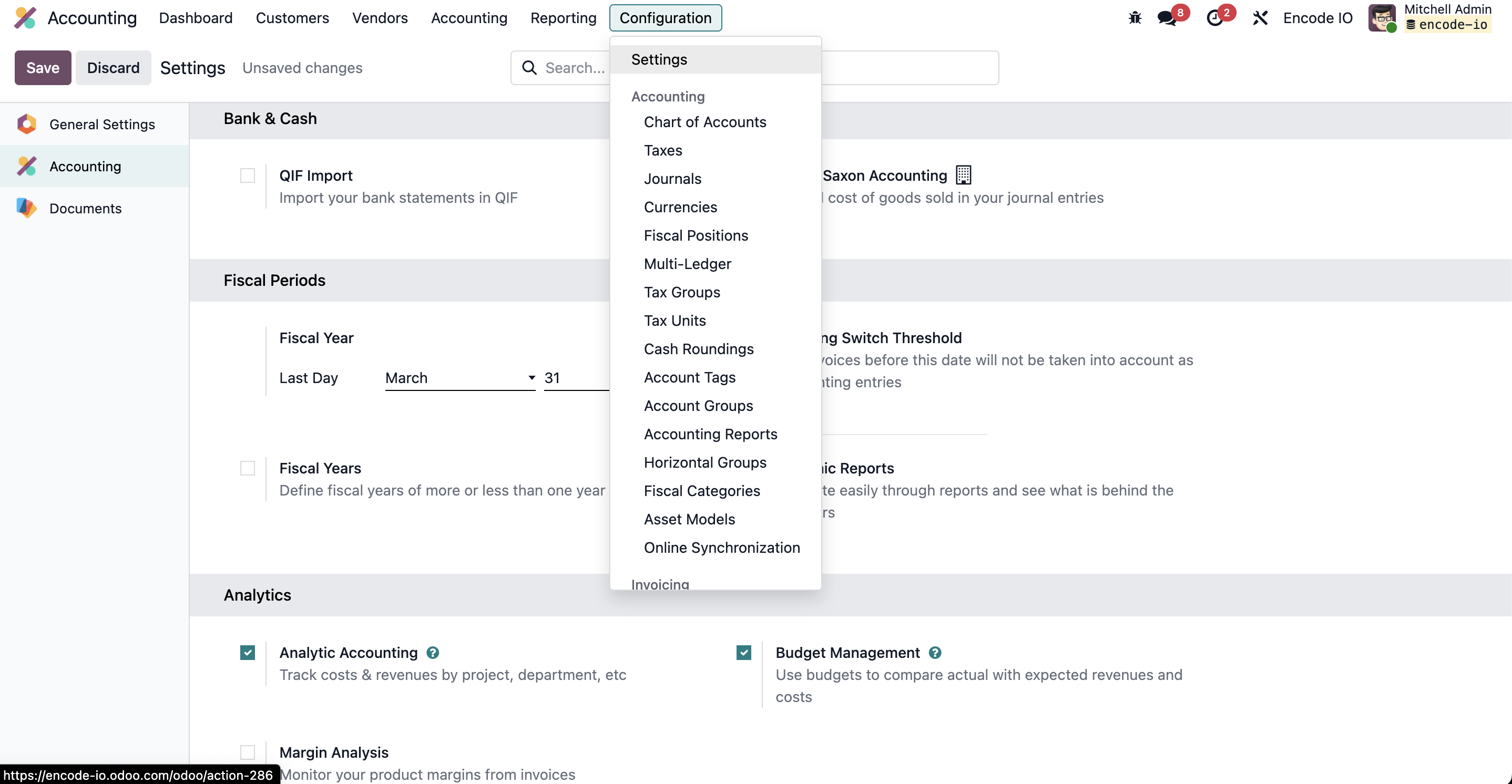Open the activities clock icon
Image resolution: width=1512 pixels, height=784 pixels.
pyautogui.click(x=1214, y=18)
